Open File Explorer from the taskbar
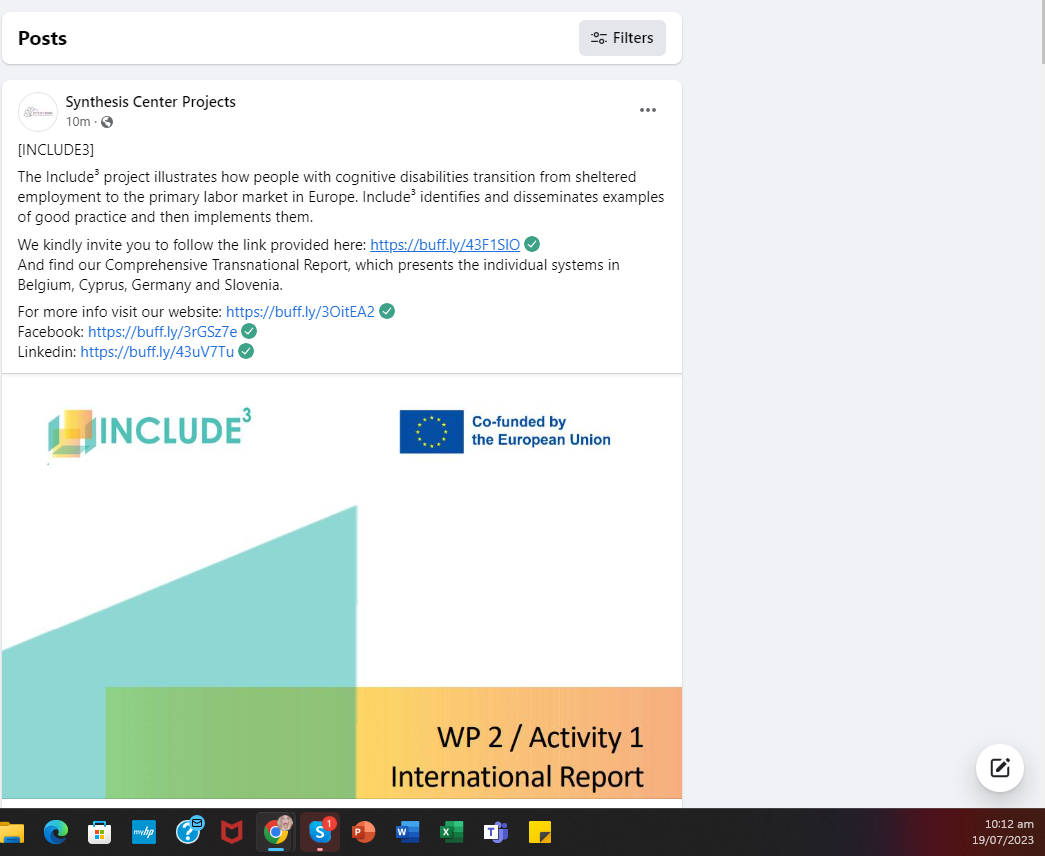Screen dimensions: 1045x856 pos(11,832)
